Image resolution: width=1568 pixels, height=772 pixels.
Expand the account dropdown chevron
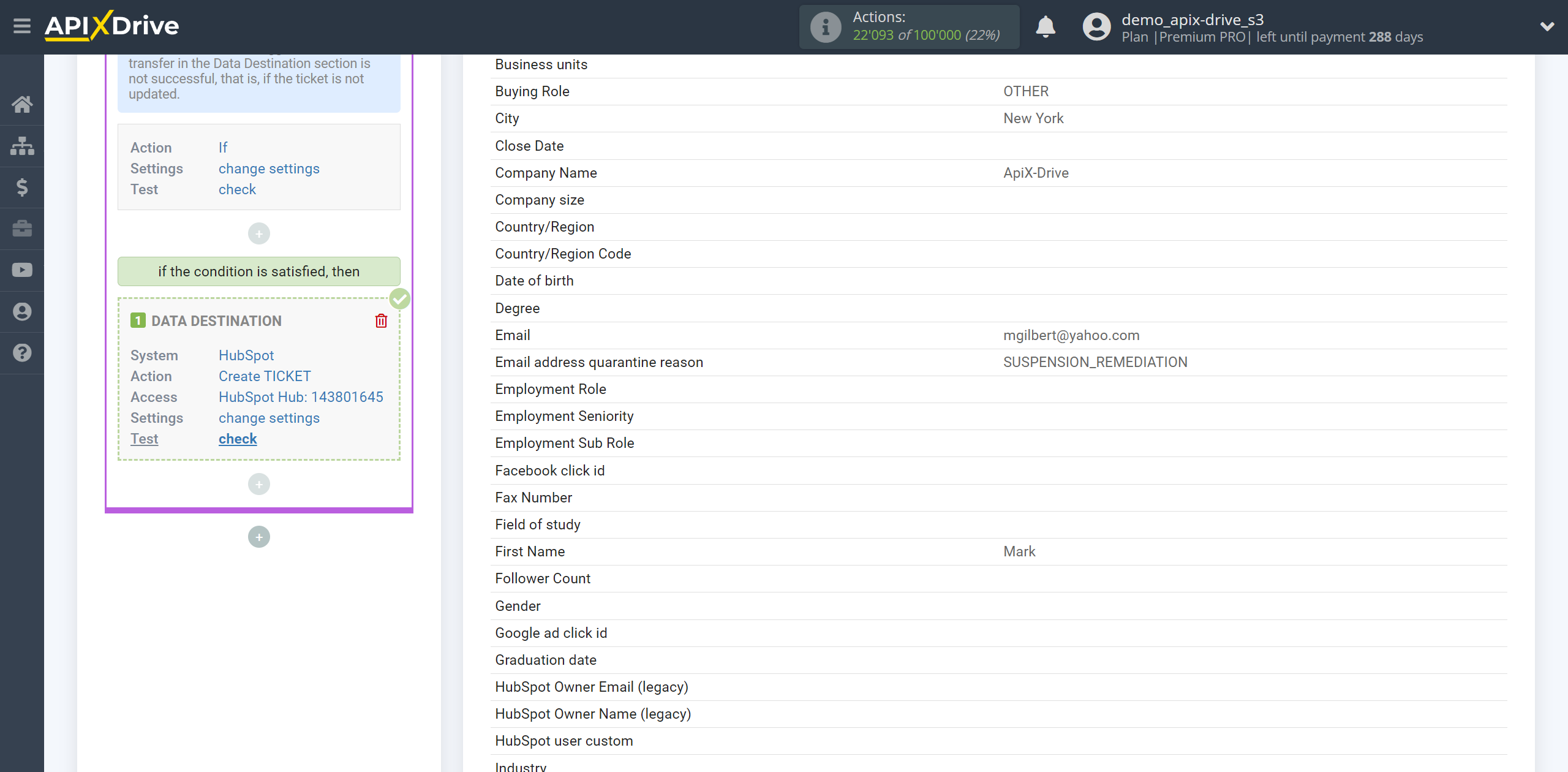1547,26
